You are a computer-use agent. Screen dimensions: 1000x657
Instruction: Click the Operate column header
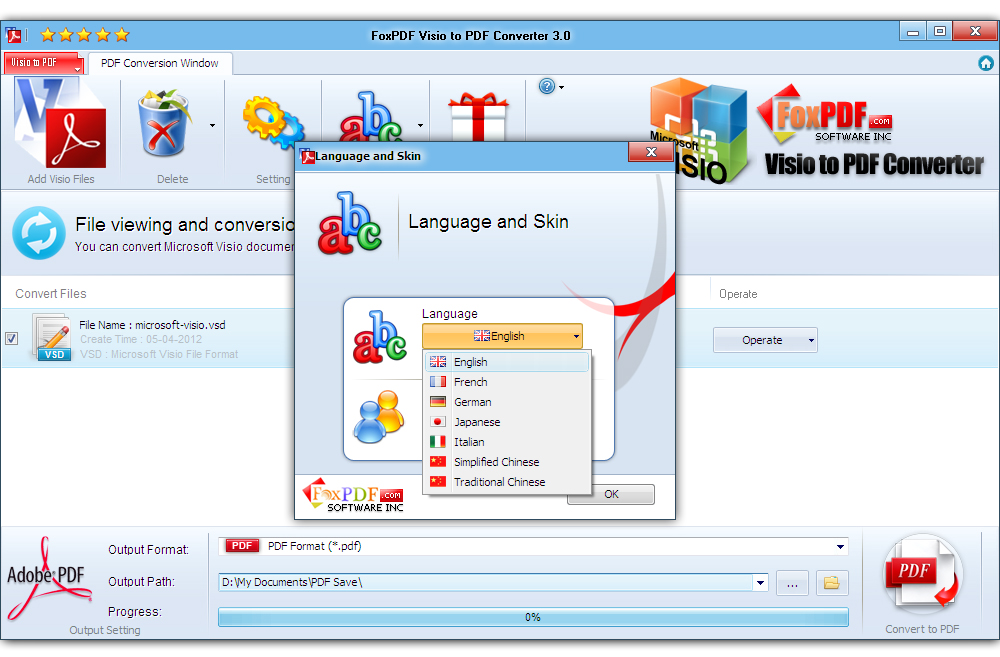pos(738,294)
